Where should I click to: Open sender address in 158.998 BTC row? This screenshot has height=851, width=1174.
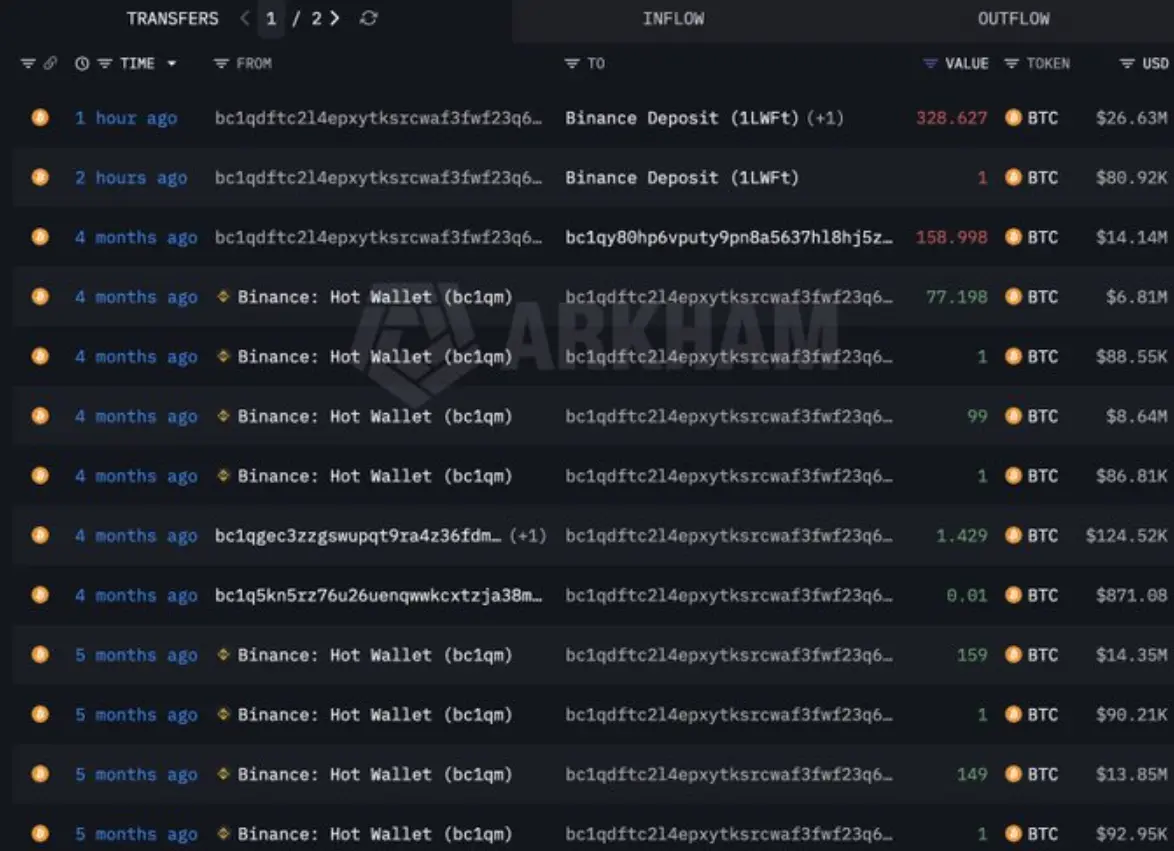[378, 237]
